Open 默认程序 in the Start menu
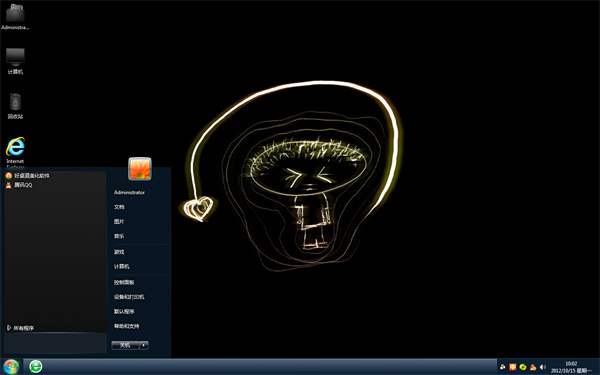The image size is (600, 375). click(x=124, y=311)
